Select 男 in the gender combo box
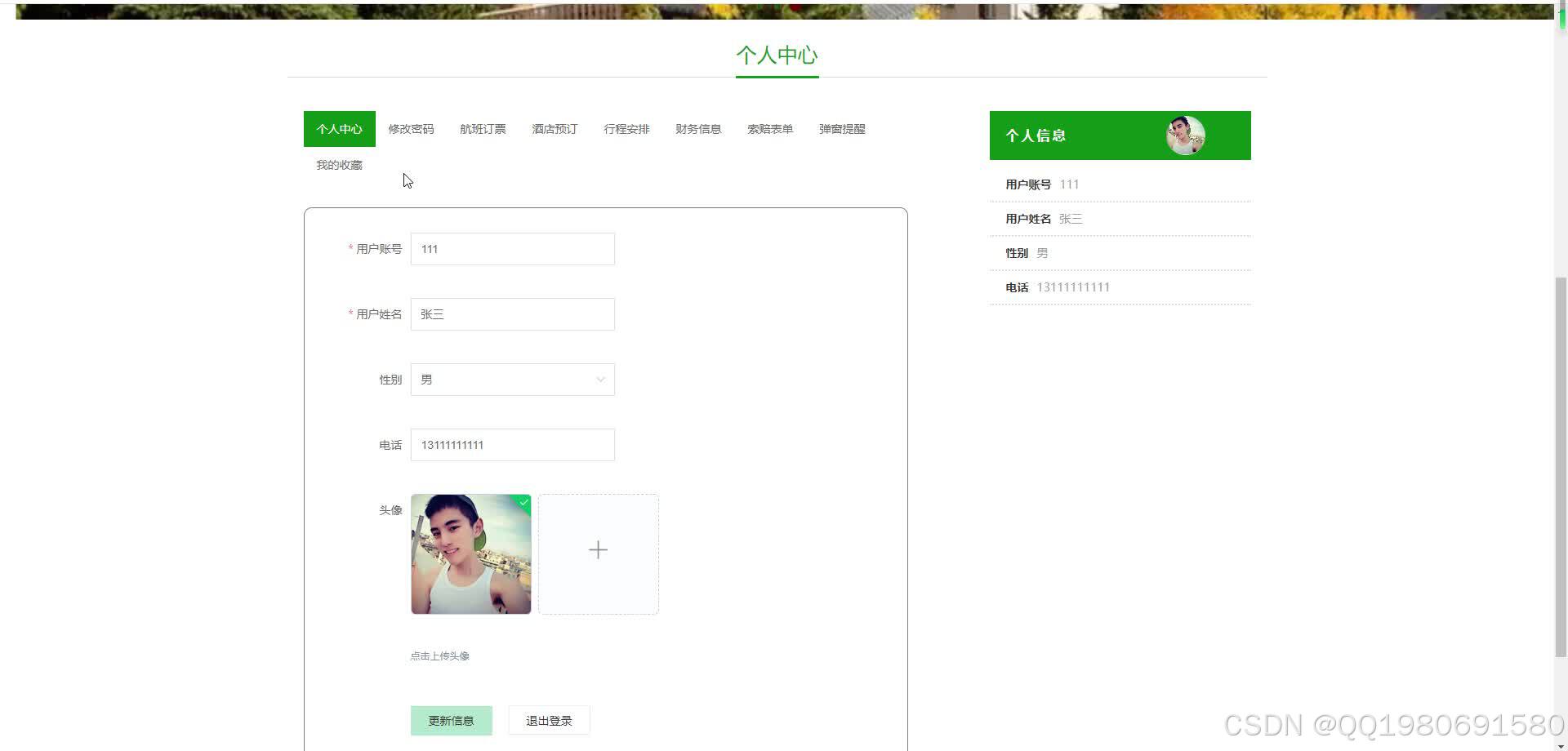The width and height of the screenshot is (1568, 751). (512, 379)
